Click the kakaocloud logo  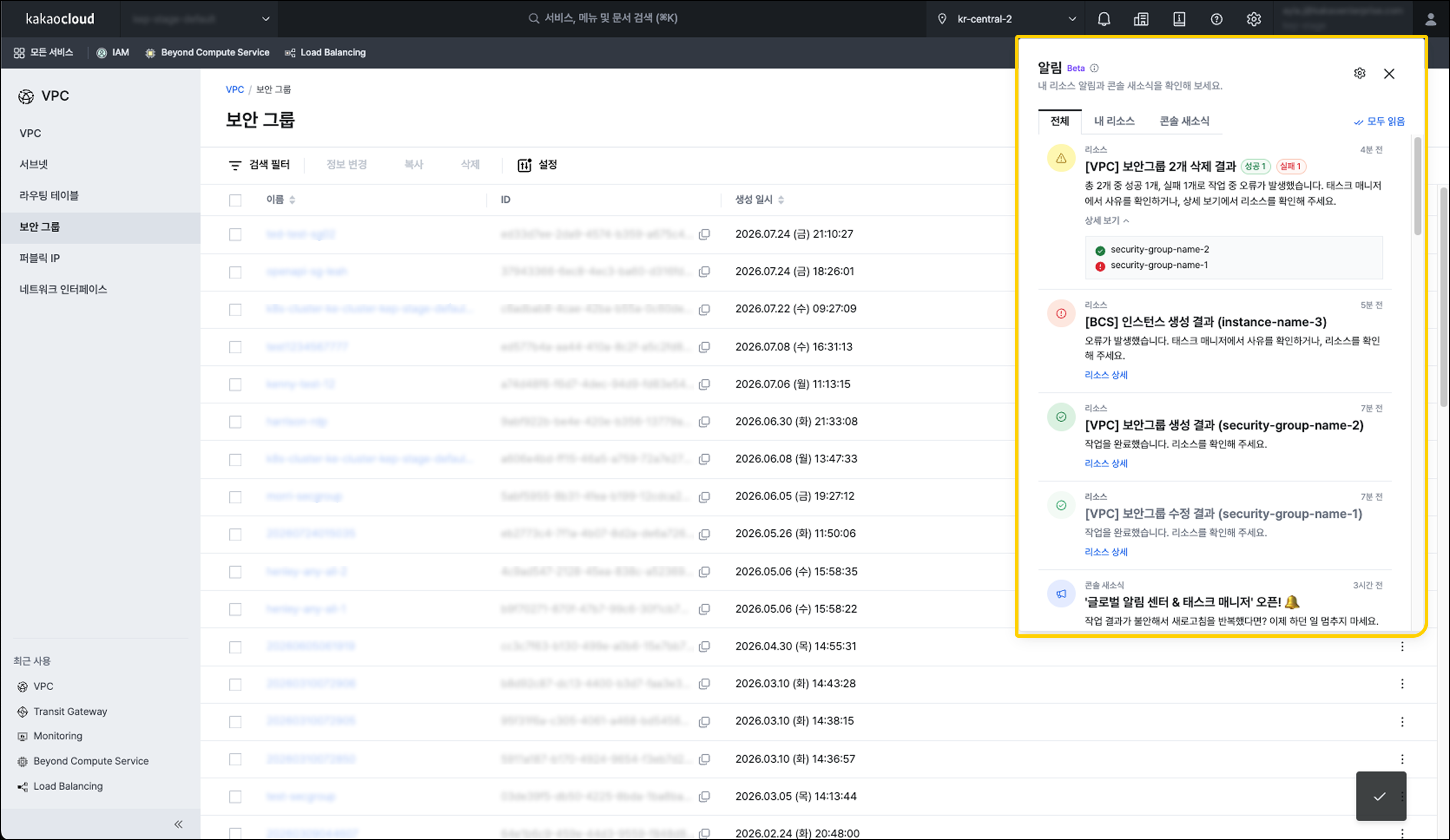tap(60, 19)
